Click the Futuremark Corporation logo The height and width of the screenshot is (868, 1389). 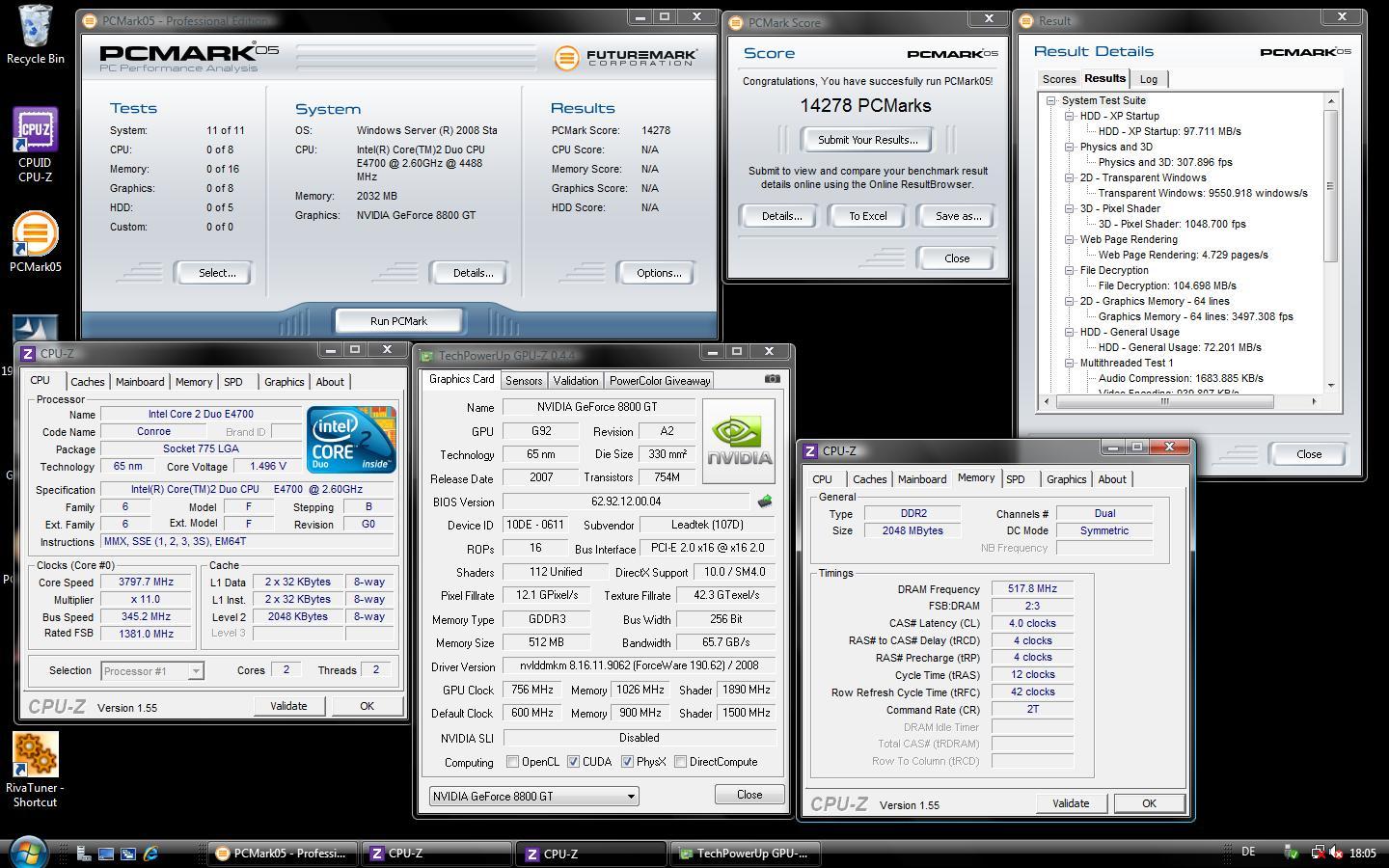[x=627, y=58]
